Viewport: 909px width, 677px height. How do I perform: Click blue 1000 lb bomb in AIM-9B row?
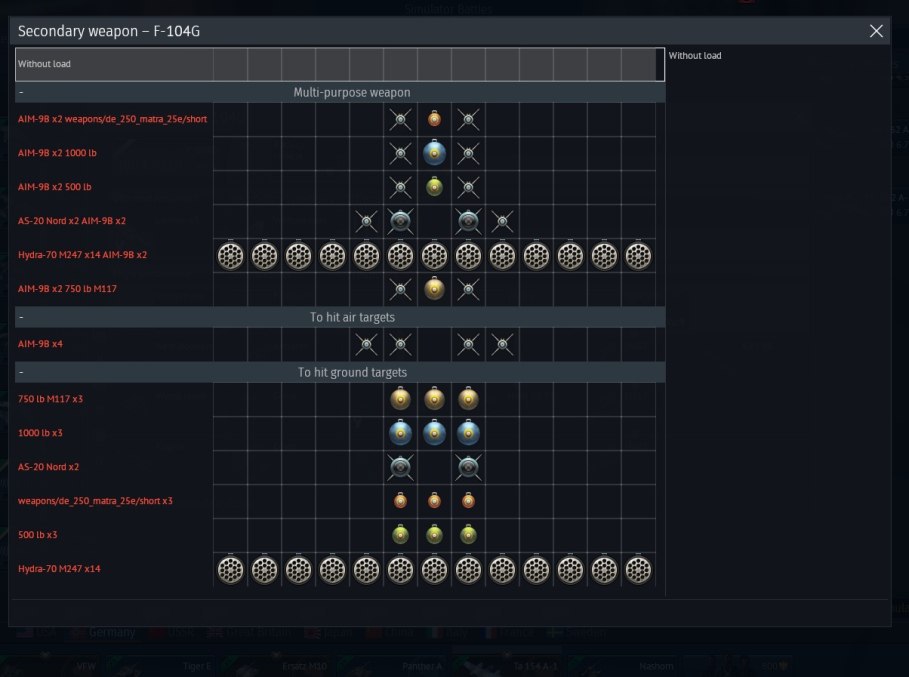pyautogui.click(x=434, y=153)
